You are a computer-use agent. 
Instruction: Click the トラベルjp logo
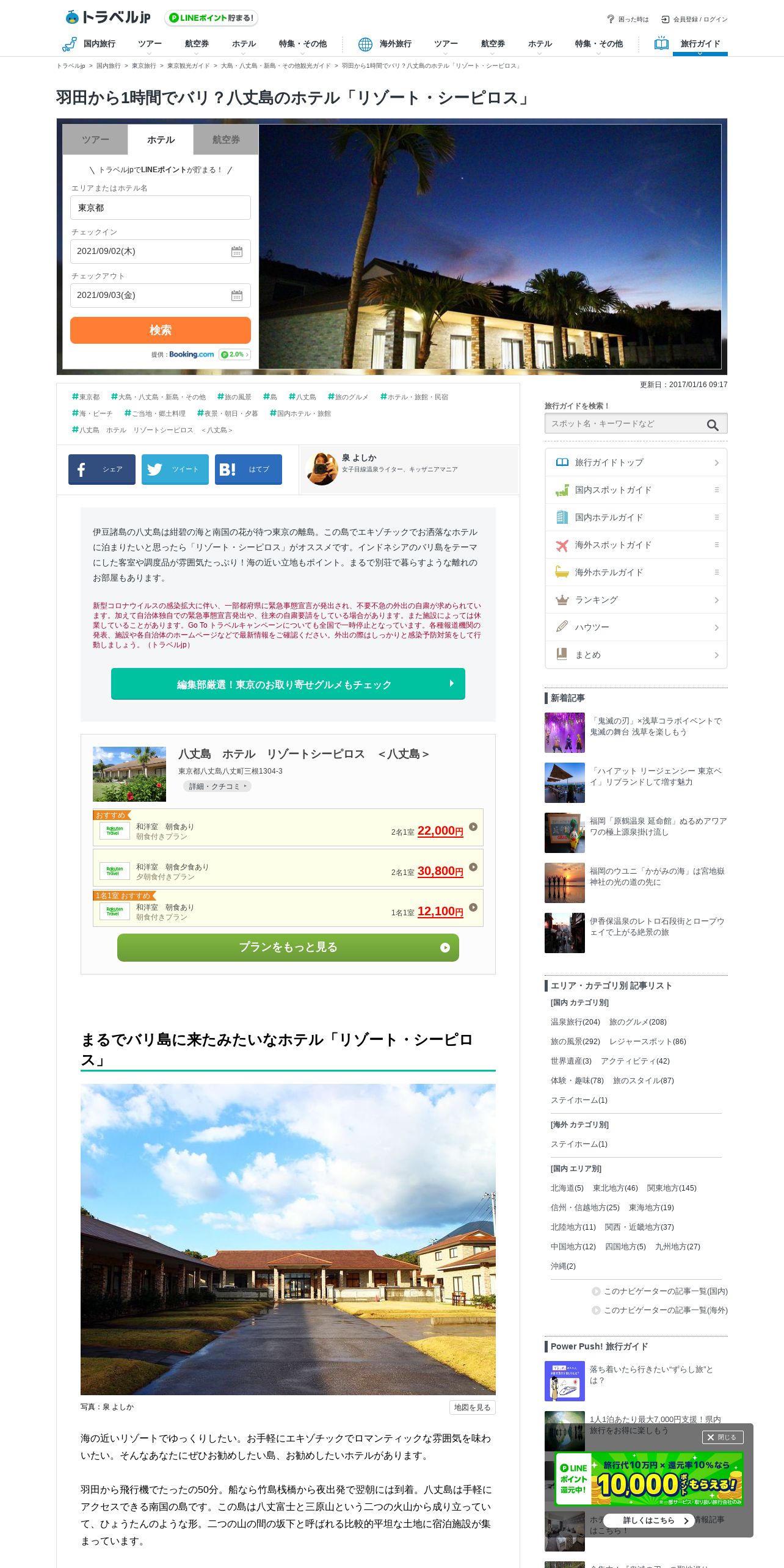point(107,17)
